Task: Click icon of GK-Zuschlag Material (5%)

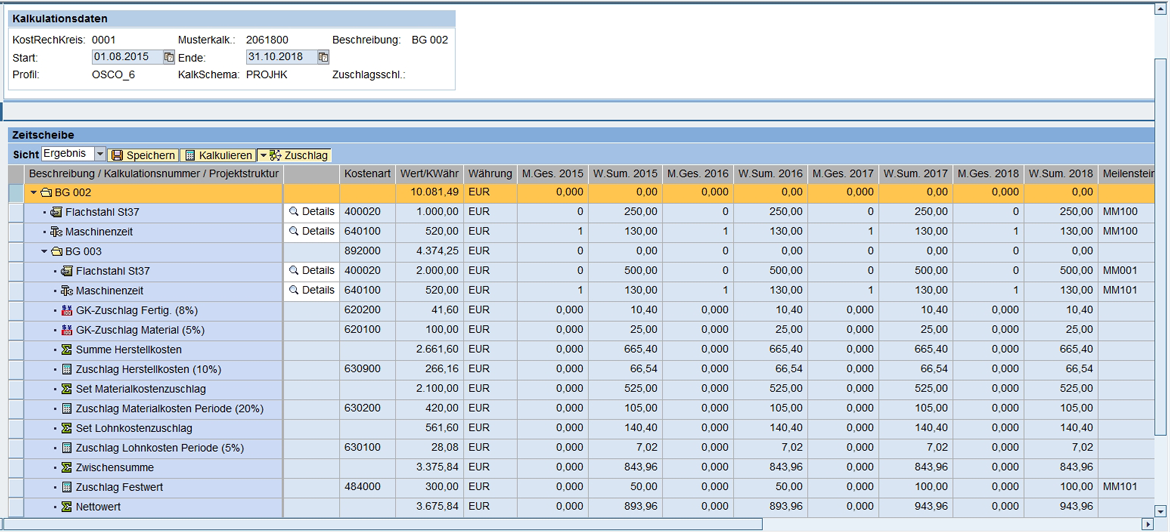Action: [67, 329]
